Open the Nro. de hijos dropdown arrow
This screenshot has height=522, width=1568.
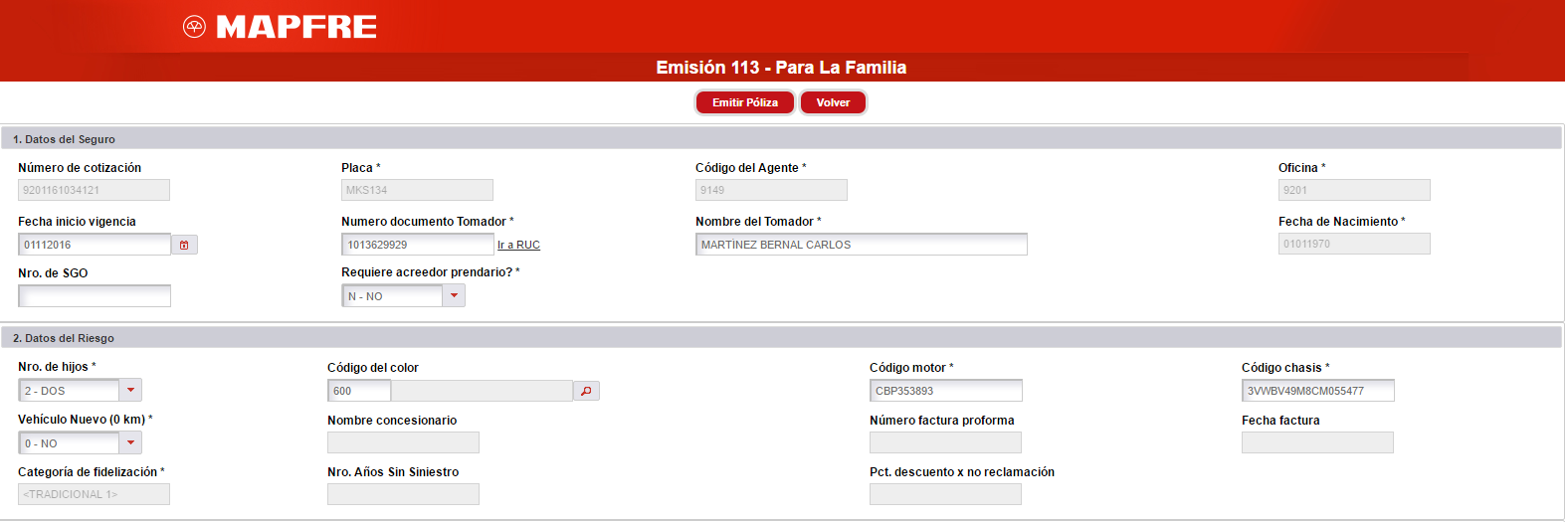point(130,390)
